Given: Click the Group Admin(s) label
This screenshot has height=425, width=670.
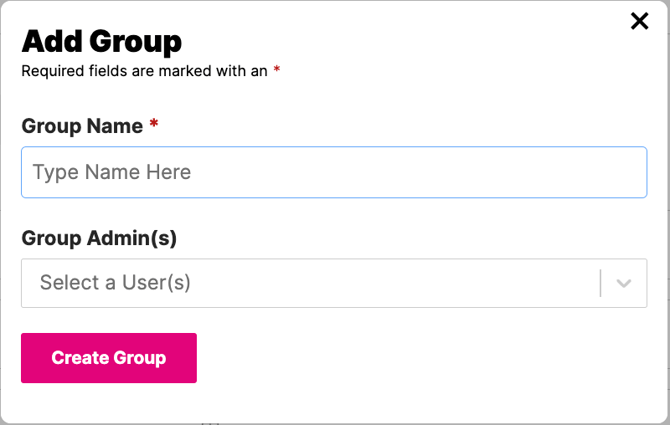Looking at the screenshot, I should coord(99,238).
